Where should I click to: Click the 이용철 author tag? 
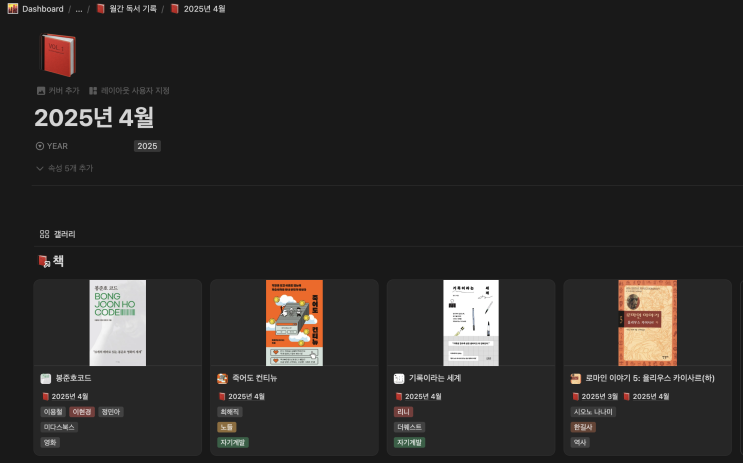point(53,412)
